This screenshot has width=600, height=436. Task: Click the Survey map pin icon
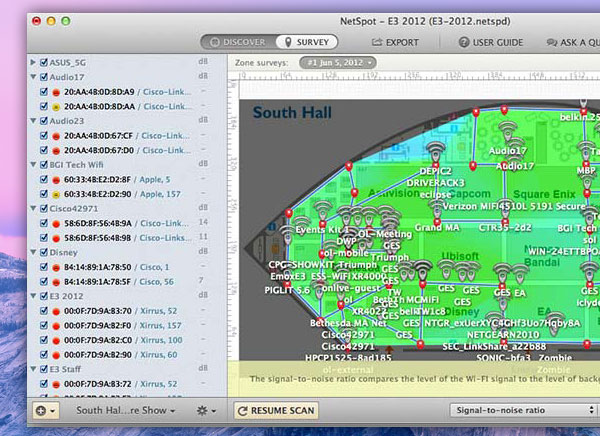coord(288,42)
